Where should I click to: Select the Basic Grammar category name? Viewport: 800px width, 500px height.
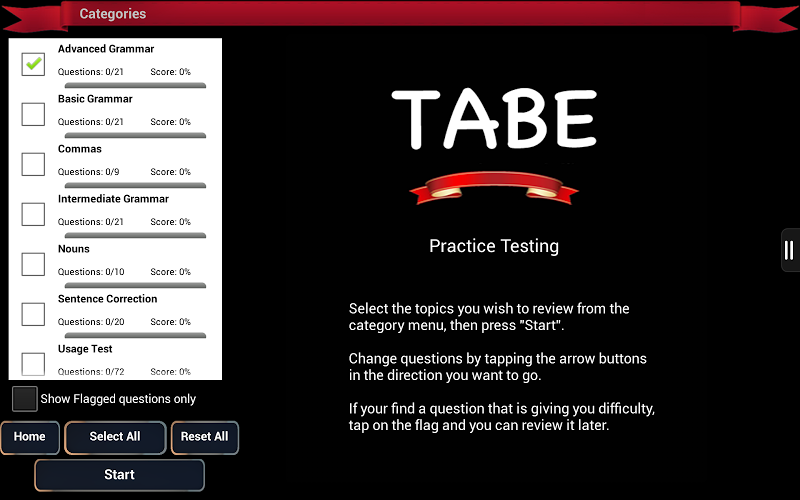click(95, 99)
